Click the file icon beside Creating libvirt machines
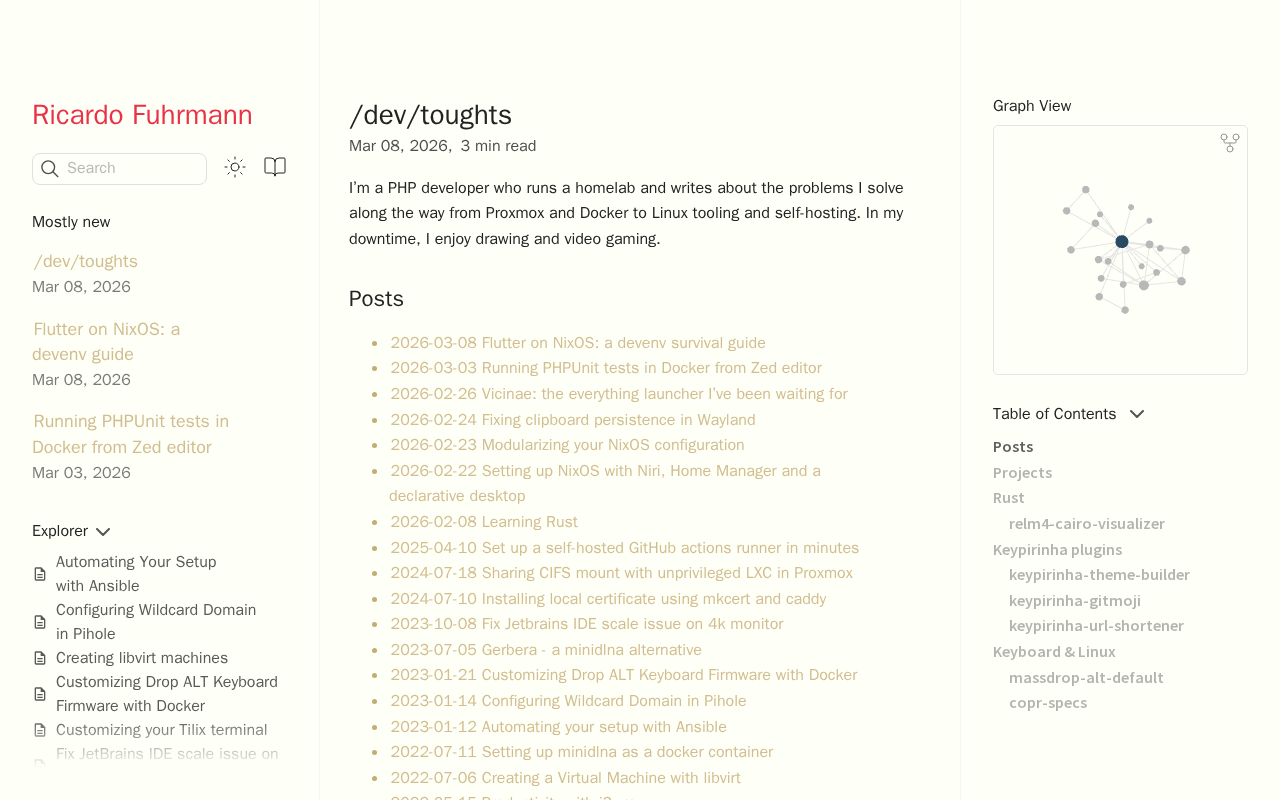The height and width of the screenshot is (800, 1280). point(40,658)
